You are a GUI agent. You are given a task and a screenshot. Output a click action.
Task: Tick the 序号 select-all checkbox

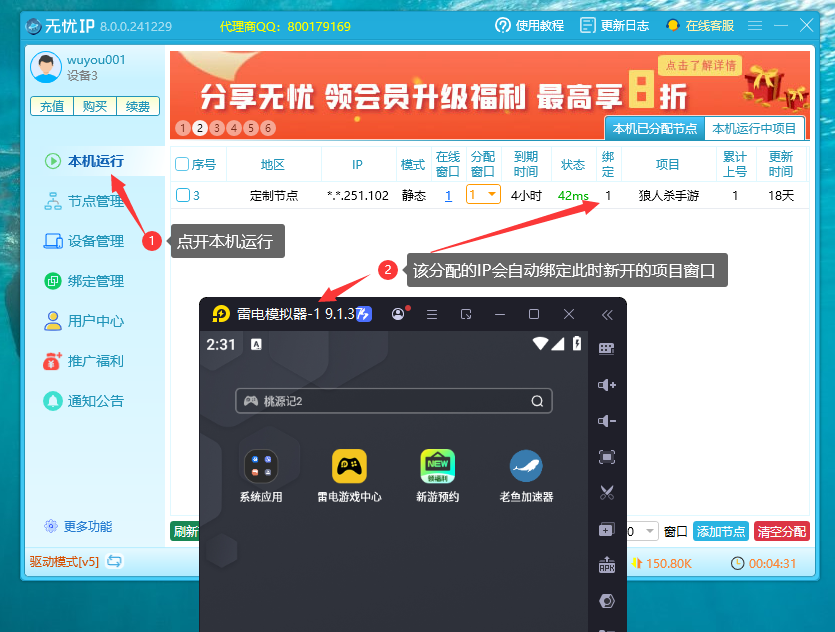(x=182, y=164)
